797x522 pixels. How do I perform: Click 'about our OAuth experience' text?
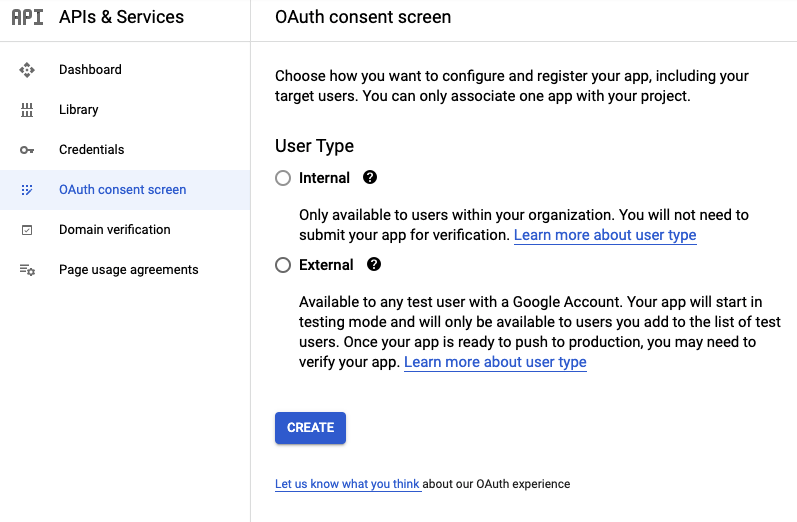(496, 484)
